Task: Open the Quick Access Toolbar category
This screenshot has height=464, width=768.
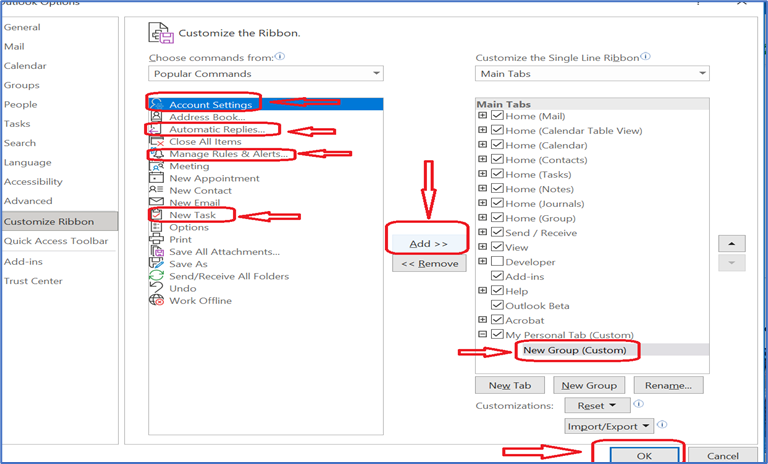Action: (x=56, y=241)
